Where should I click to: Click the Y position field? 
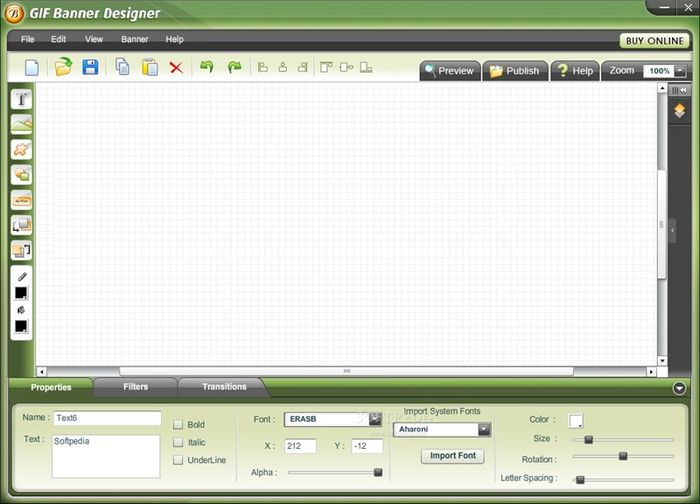367,446
